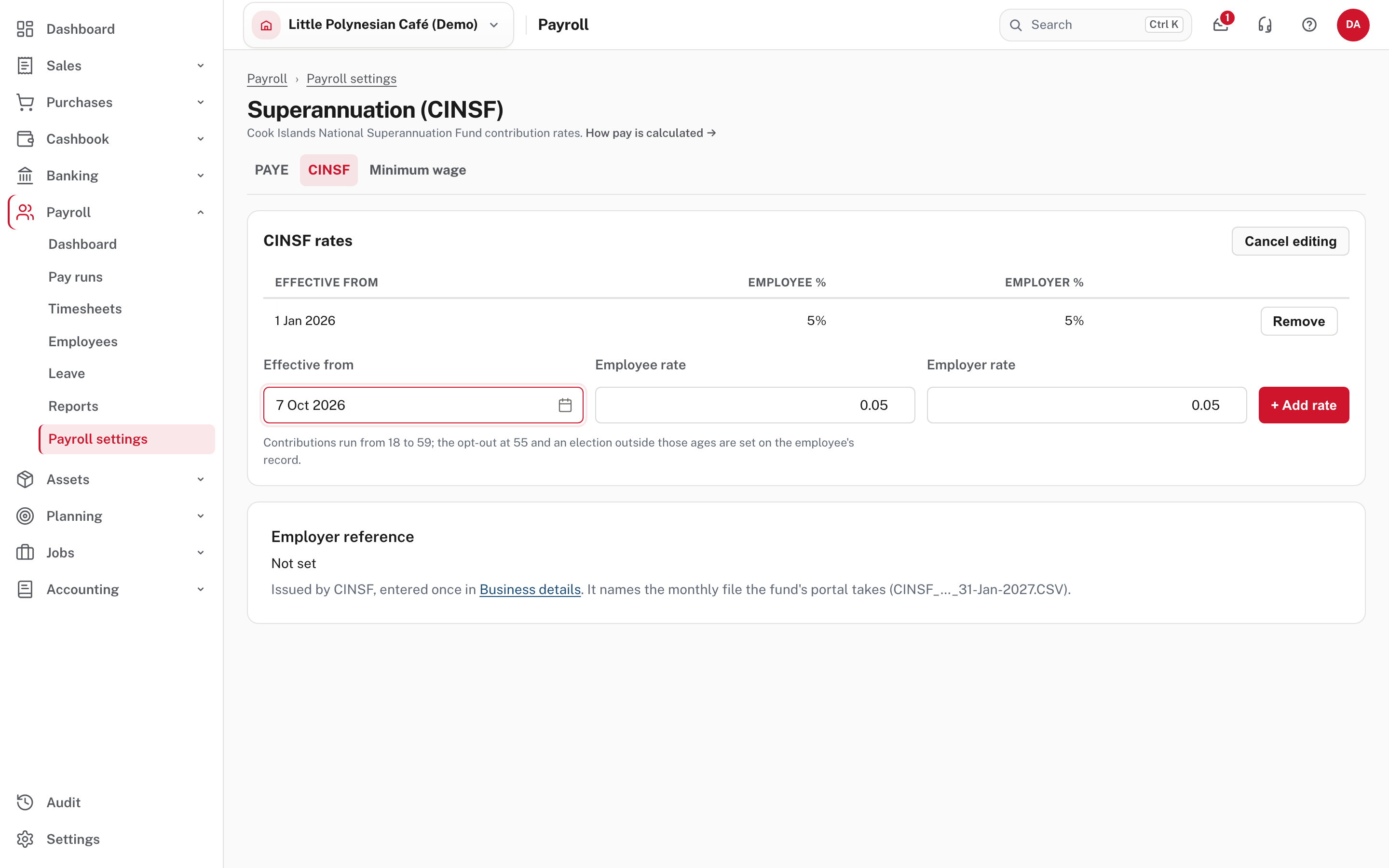
Task: Follow the Business details link
Action: [x=530, y=590]
